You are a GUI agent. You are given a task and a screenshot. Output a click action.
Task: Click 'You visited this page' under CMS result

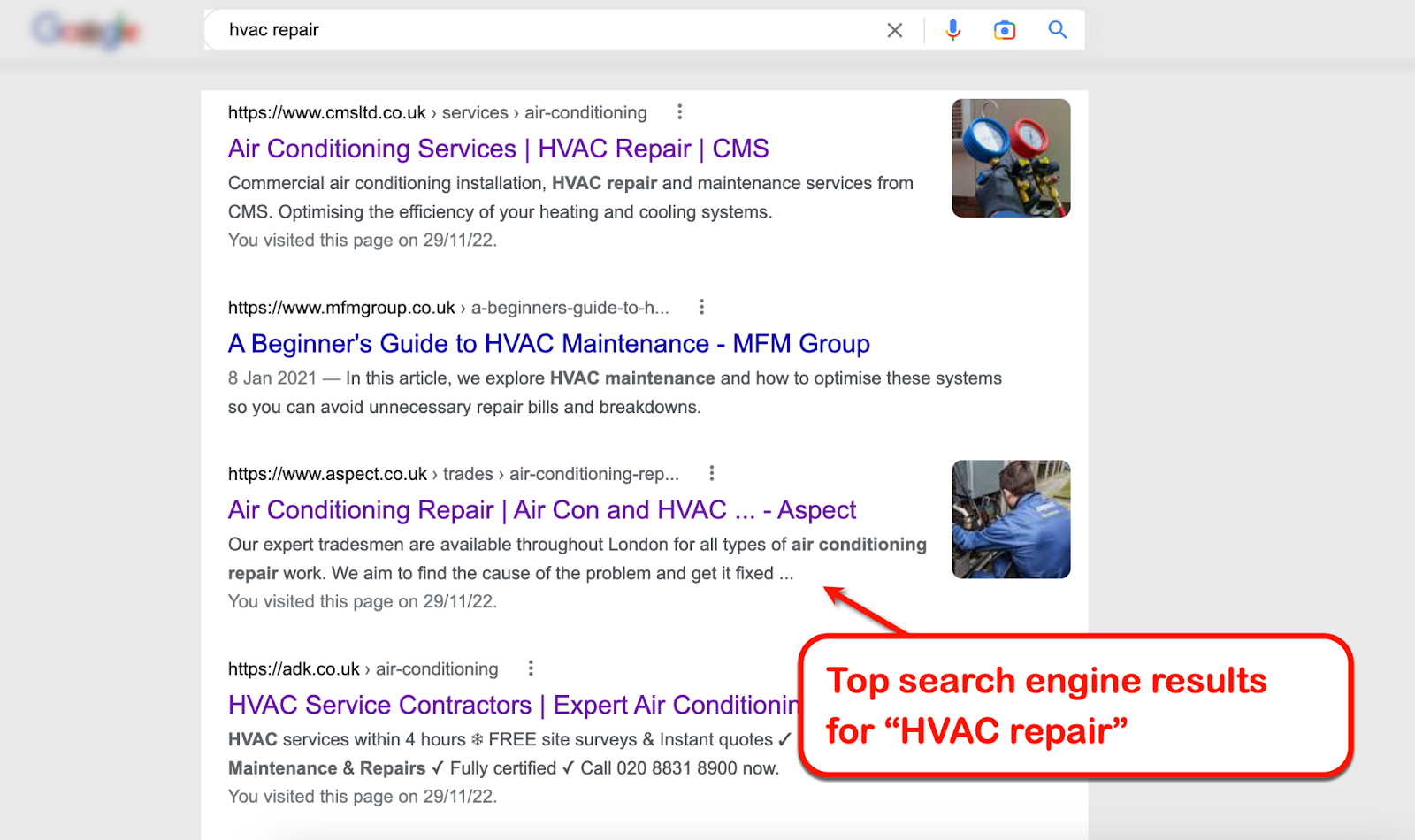[363, 241]
